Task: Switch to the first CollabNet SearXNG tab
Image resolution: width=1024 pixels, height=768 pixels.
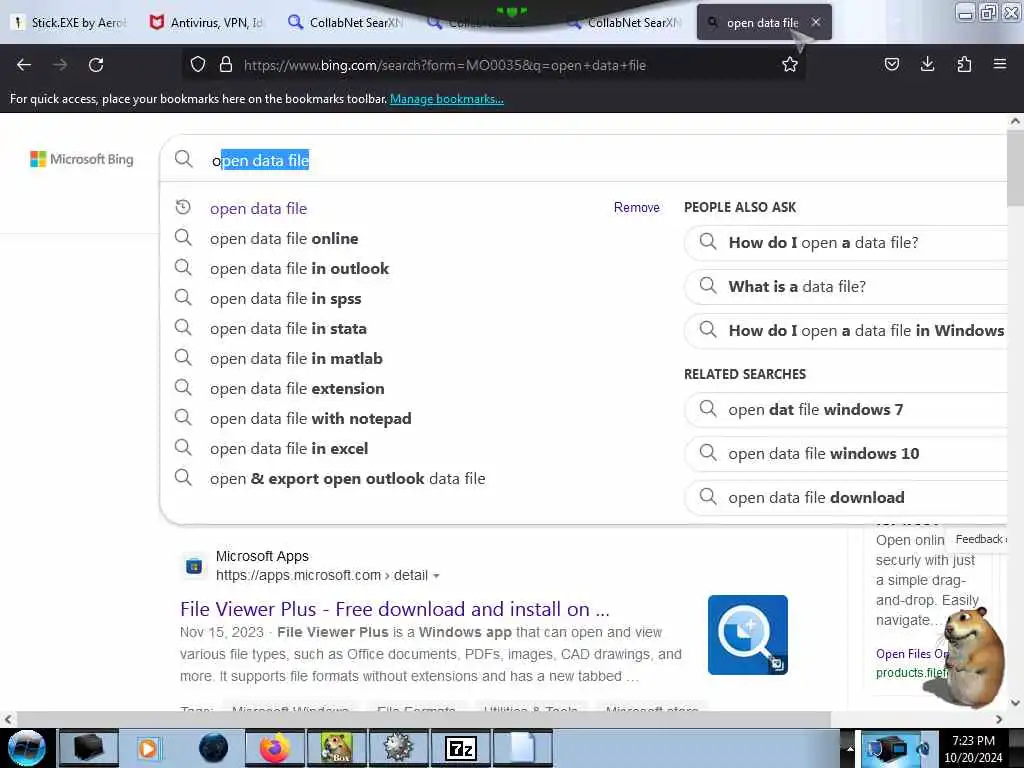Action: [345, 22]
